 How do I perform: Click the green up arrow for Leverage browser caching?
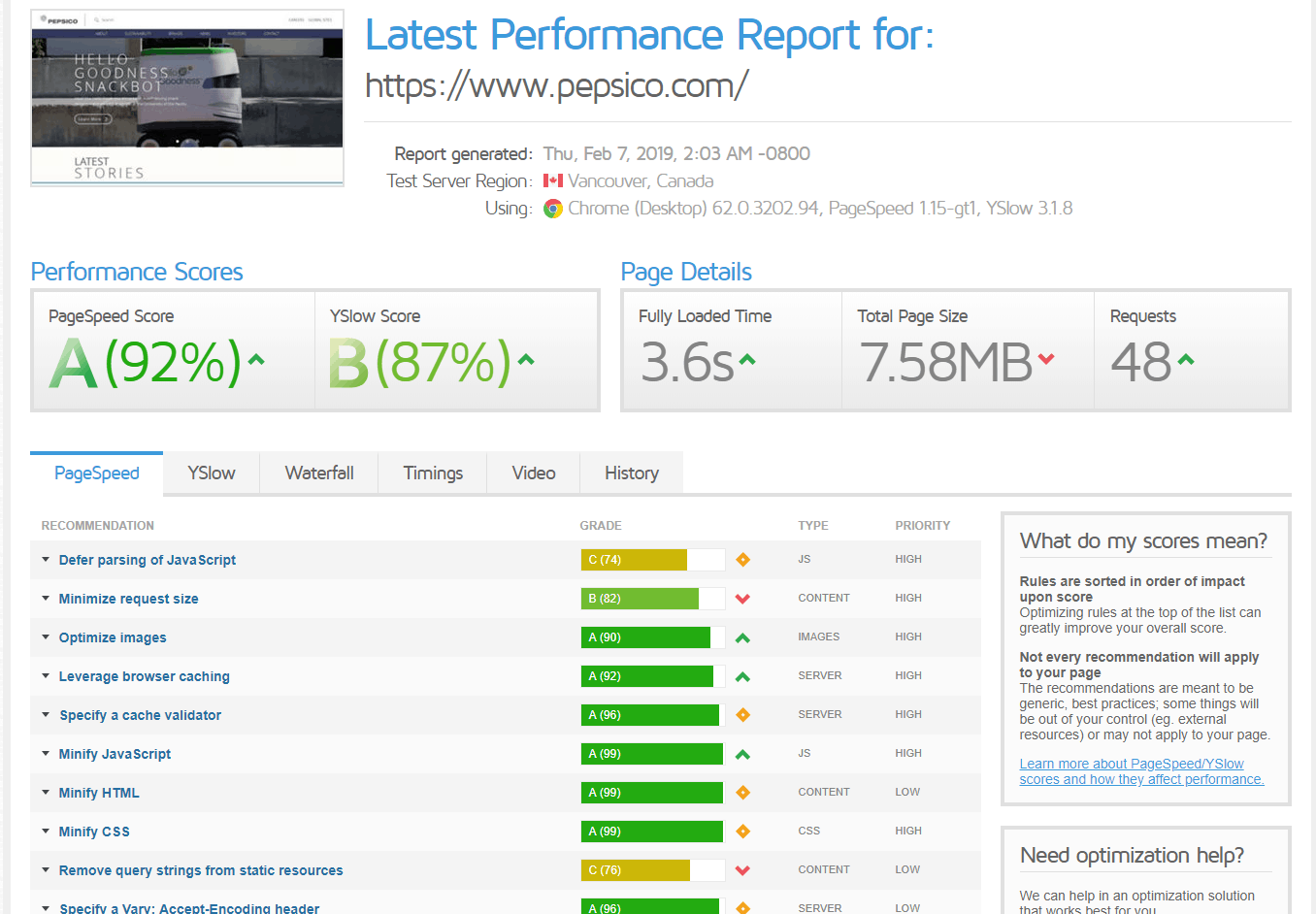click(742, 676)
